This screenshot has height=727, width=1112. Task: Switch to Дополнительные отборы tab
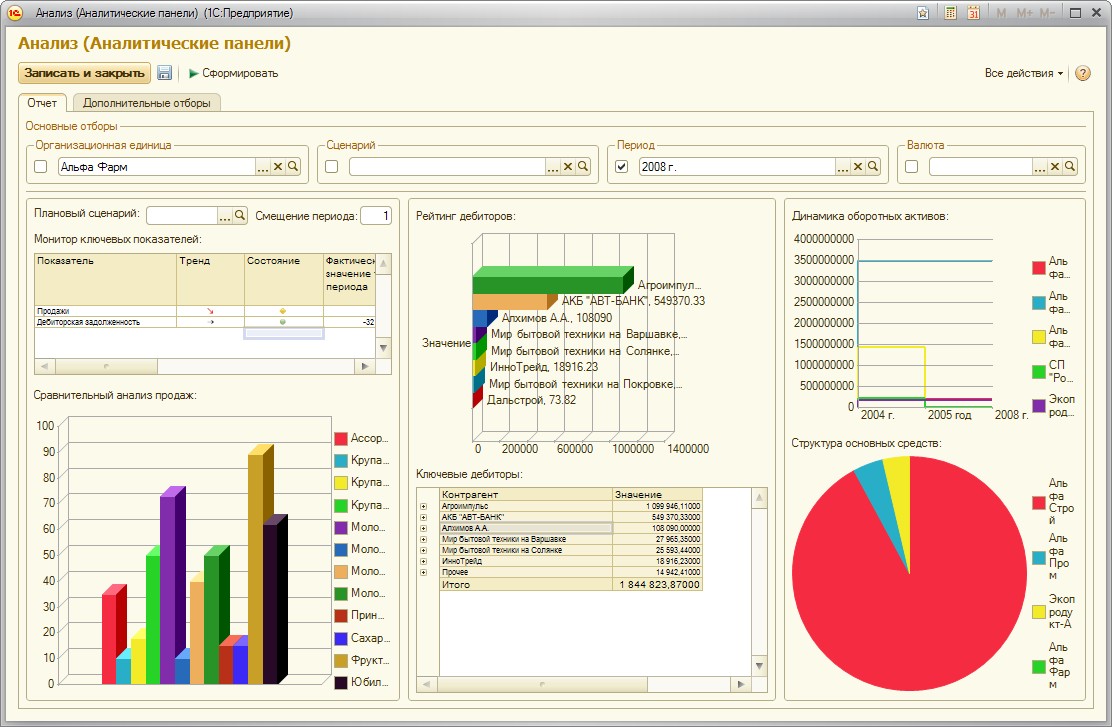[x=147, y=103]
